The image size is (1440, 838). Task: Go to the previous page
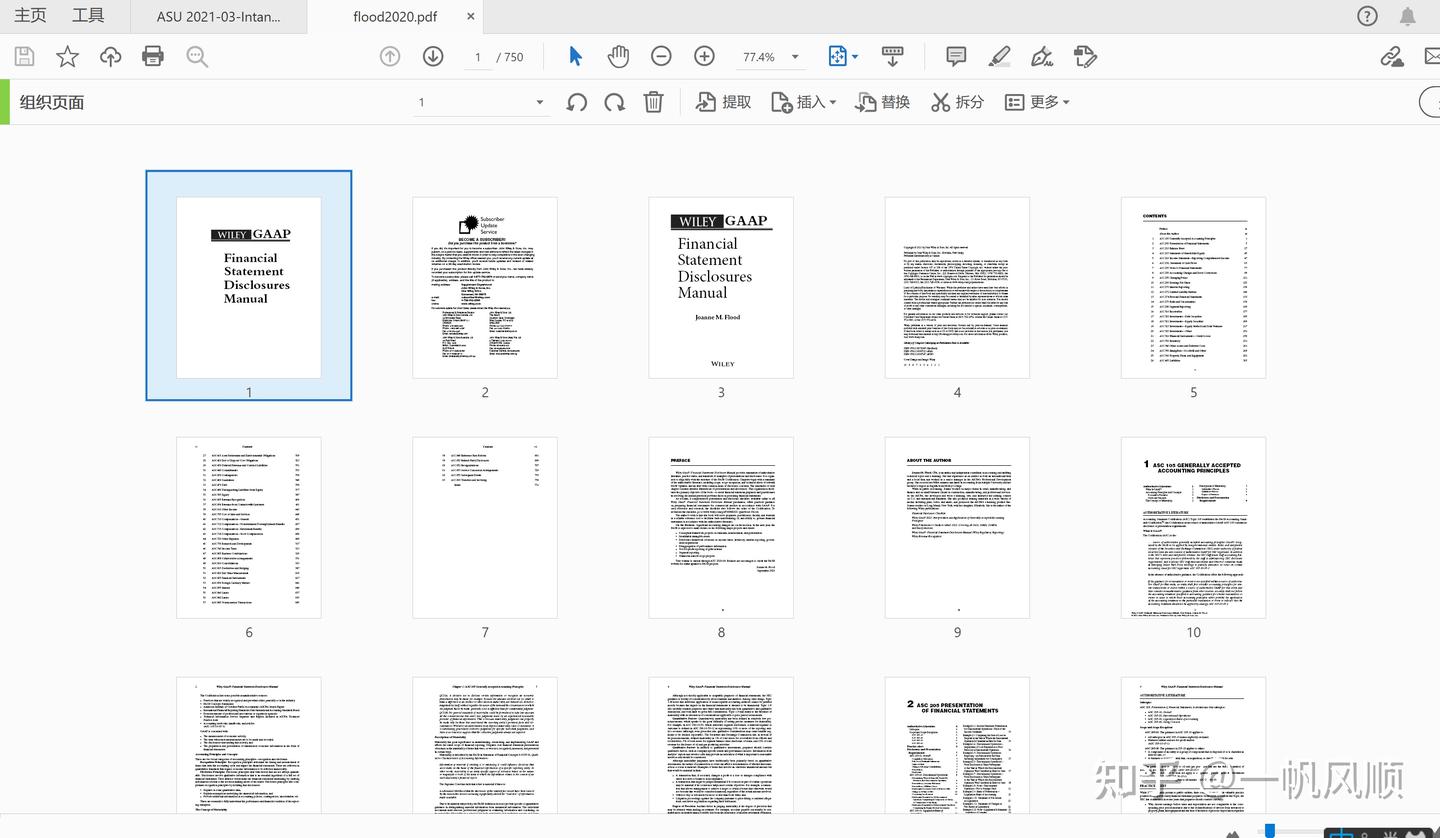coord(390,57)
